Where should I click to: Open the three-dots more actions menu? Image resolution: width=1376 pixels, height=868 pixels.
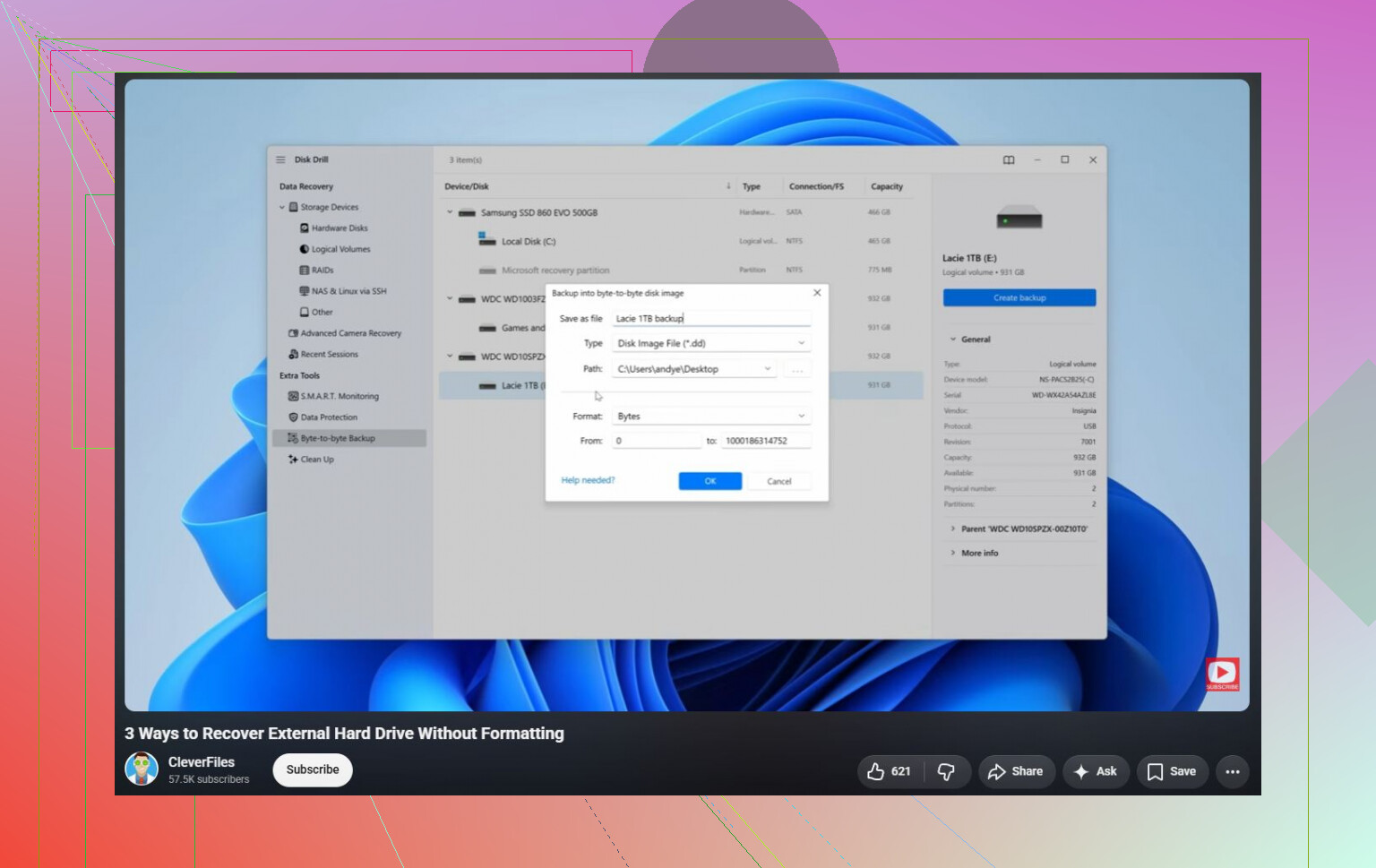tap(1233, 771)
